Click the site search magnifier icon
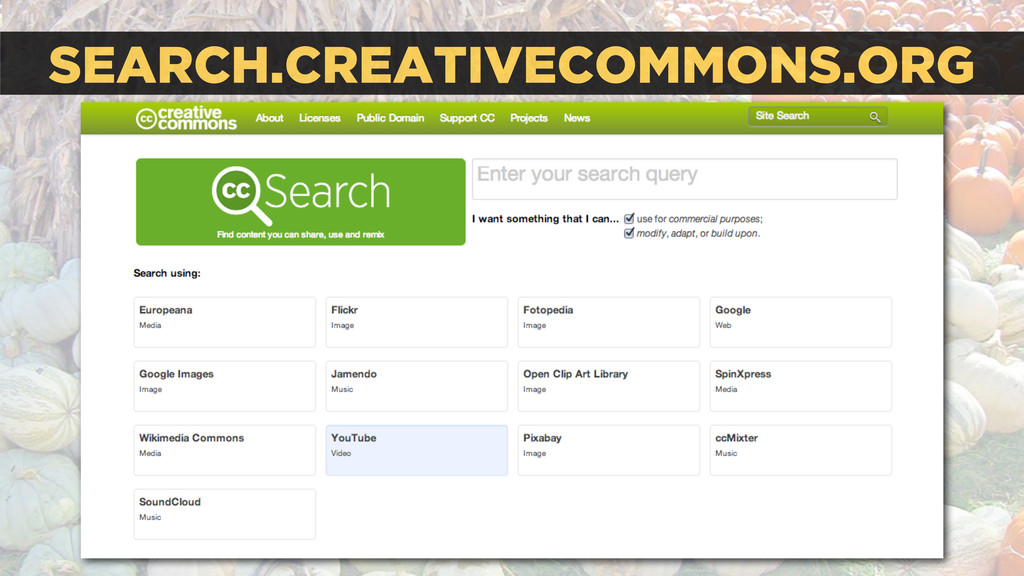1024x576 pixels. [875, 117]
